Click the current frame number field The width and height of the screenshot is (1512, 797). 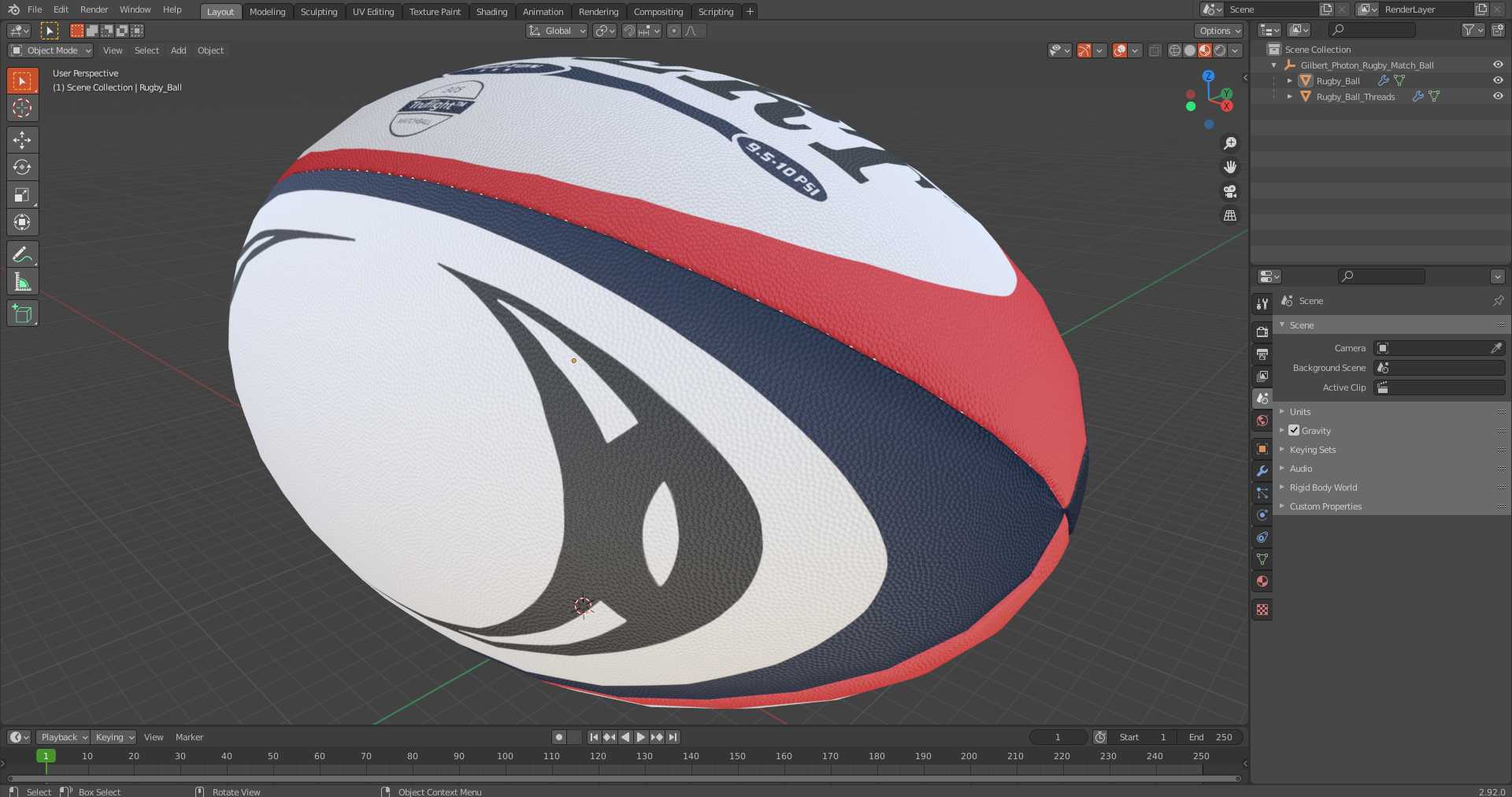pos(1058,737)
